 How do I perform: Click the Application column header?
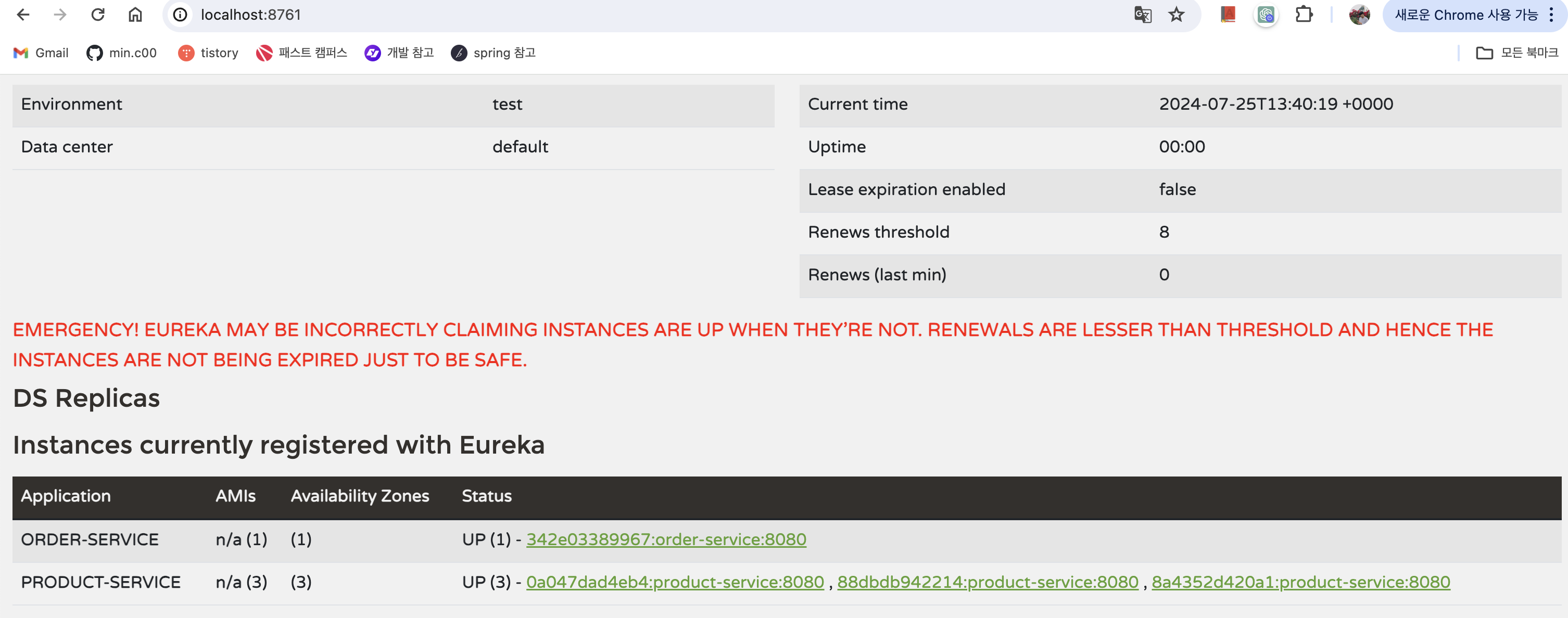tap(66, 496)
